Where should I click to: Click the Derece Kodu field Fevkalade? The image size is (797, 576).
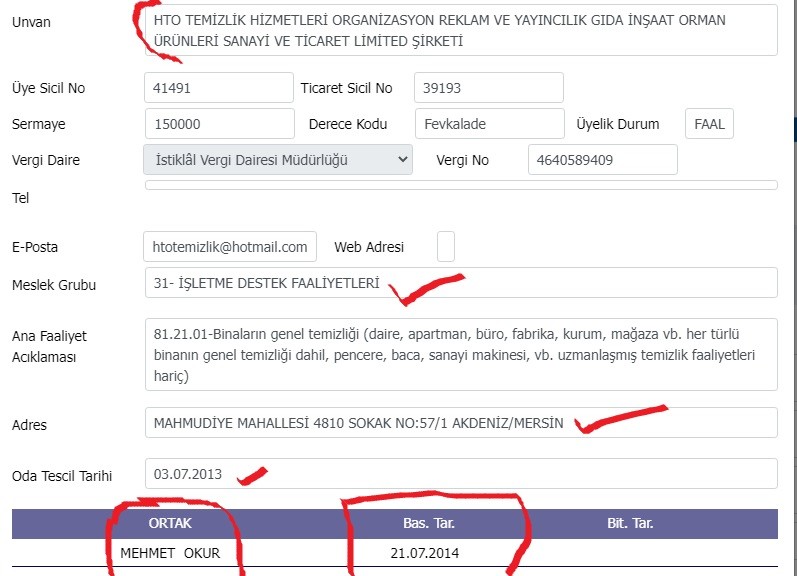489,124
